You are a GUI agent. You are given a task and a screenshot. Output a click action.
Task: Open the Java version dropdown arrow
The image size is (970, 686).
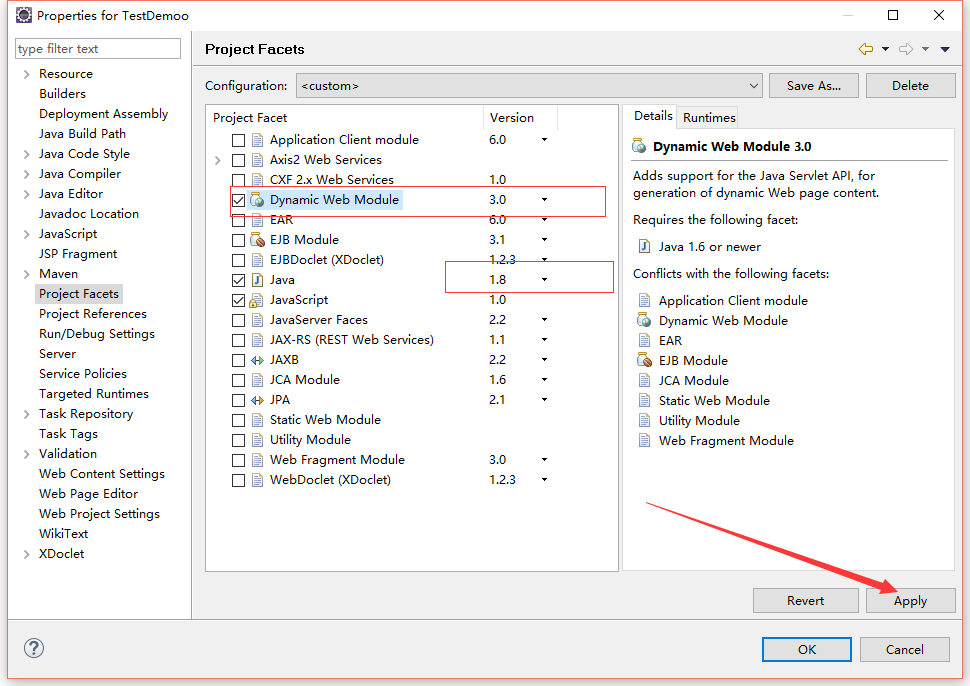pos(544,280)
